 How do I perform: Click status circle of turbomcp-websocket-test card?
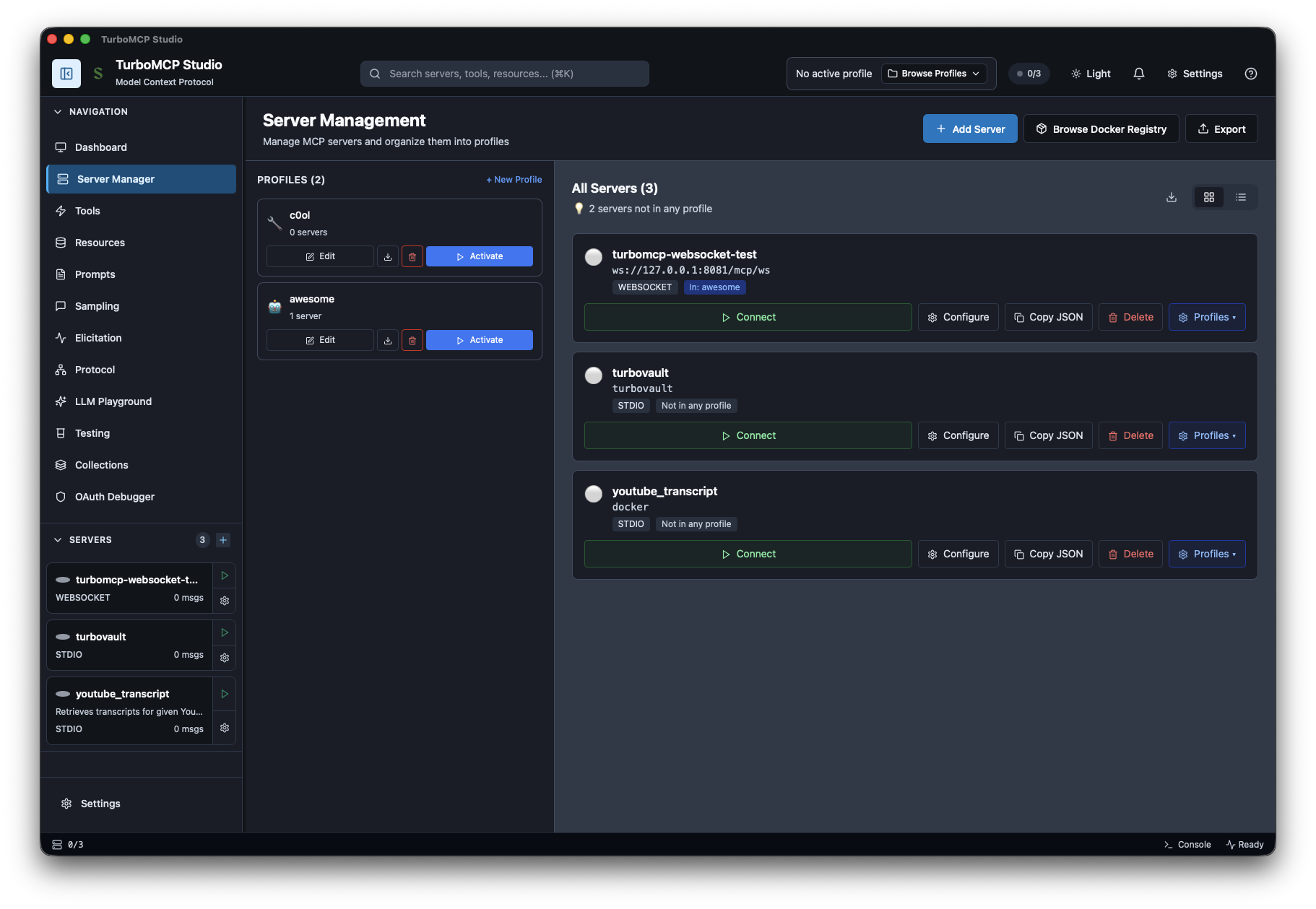coord(594,257)
